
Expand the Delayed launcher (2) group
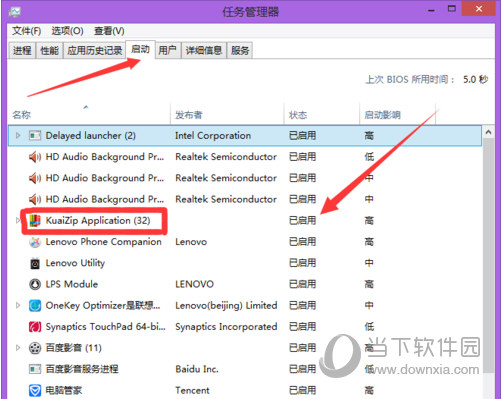pyautogui.click(x=18, y=135)
